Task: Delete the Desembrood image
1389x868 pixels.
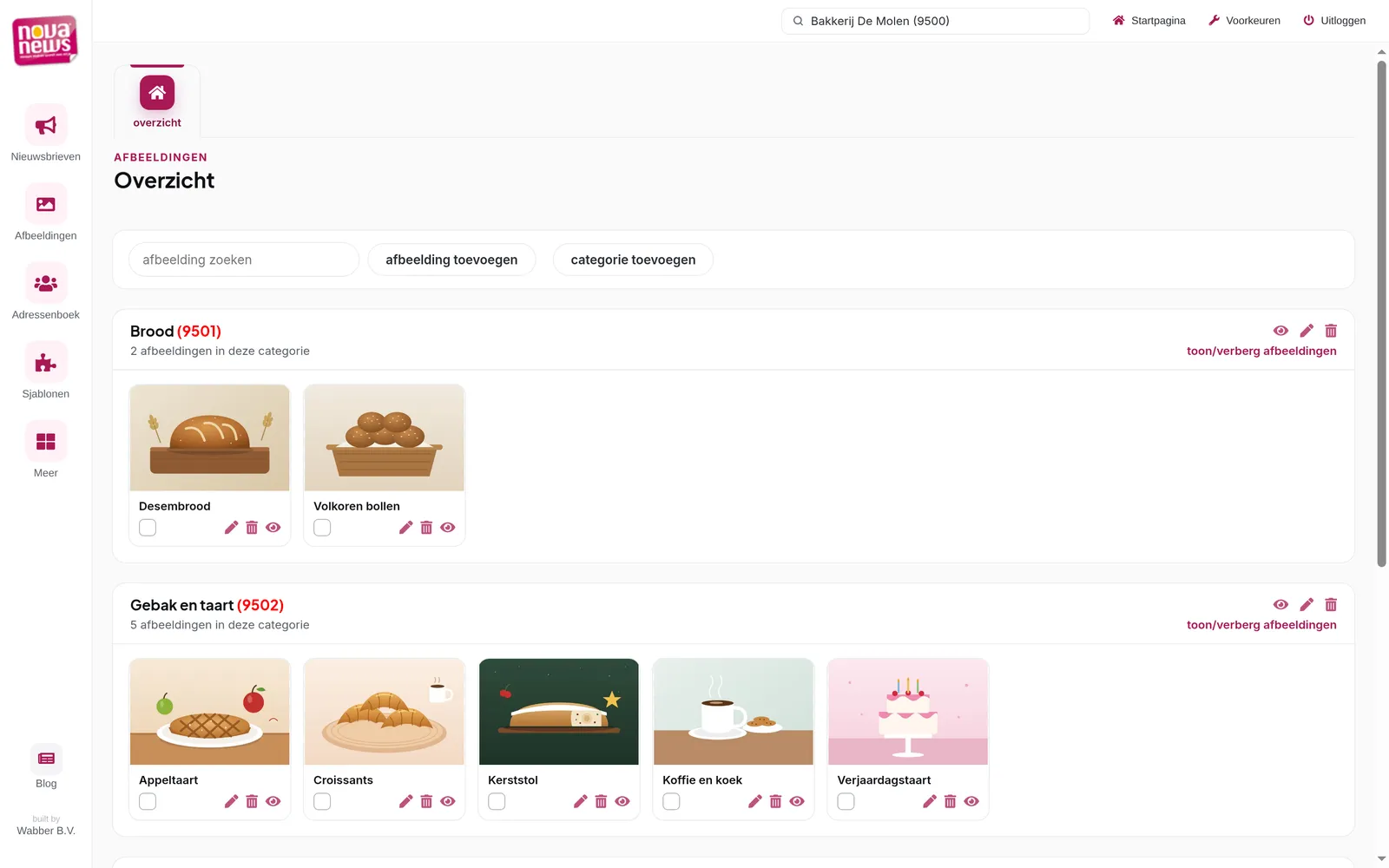Action: (x=252, y=528)
